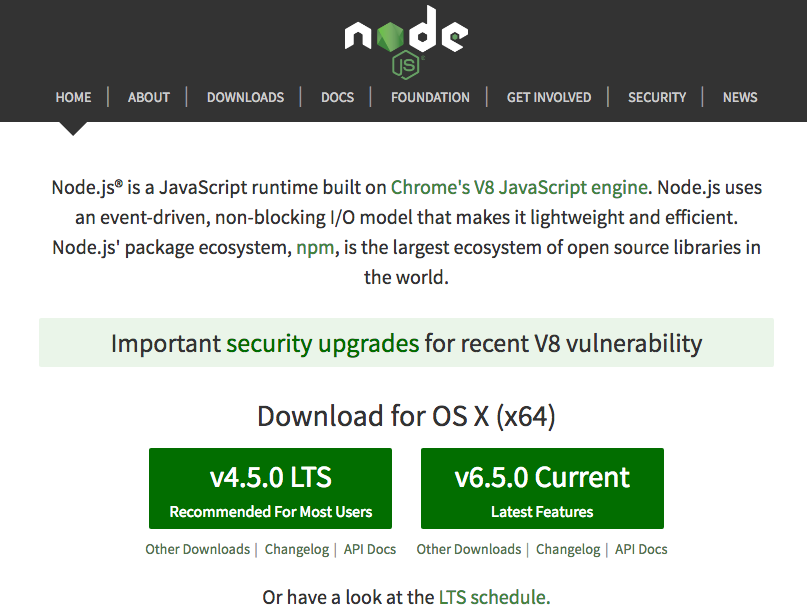
Task: Open the HOME navigation item
Action: 74,97
